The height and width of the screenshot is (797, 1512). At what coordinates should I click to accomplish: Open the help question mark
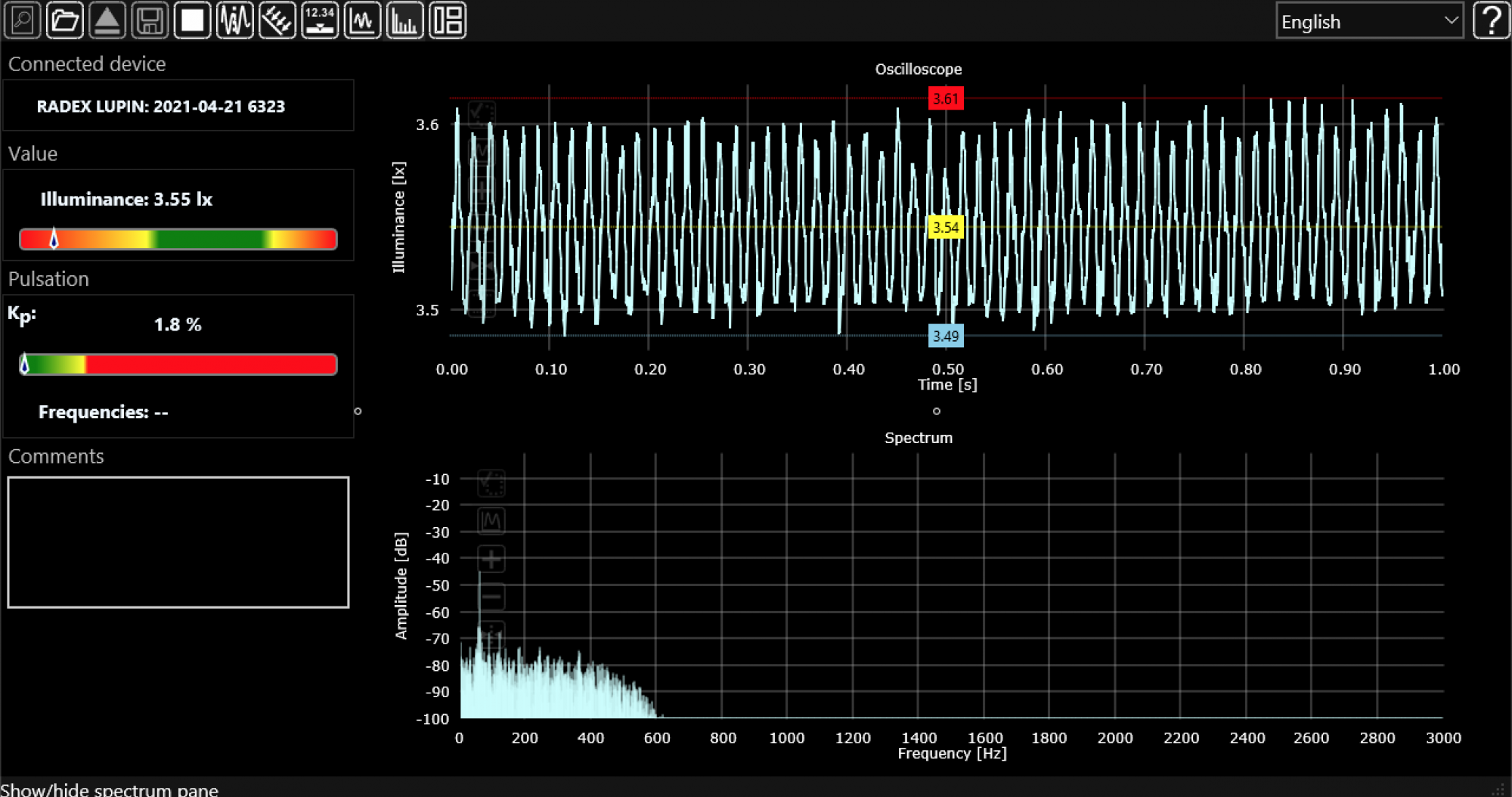[1492, 20]
